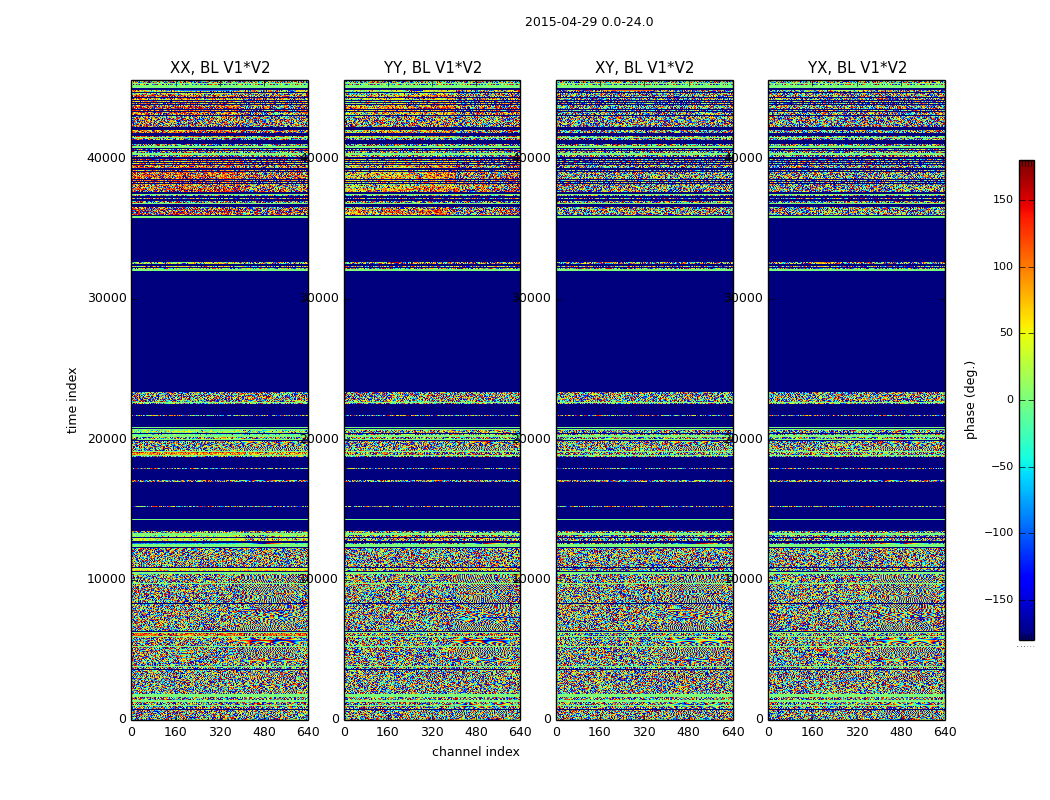Click the 30000 time tick left of XX panel
1050x800 pixels.
click(106, 298)
